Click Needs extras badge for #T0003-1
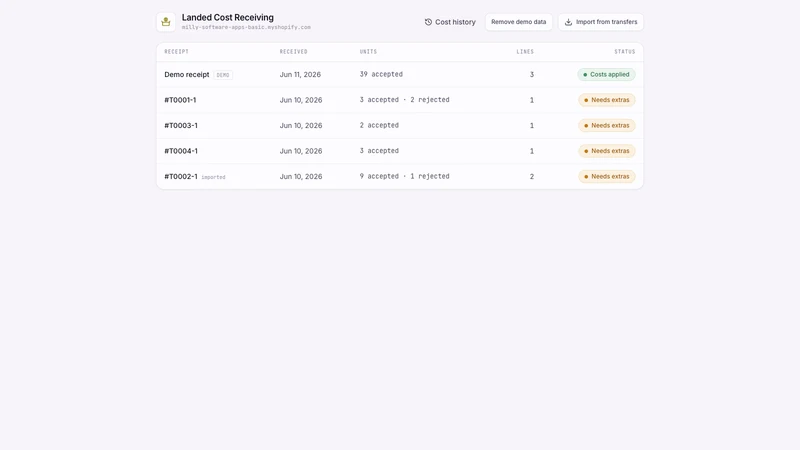800x450 pixels. pos(607,126)
